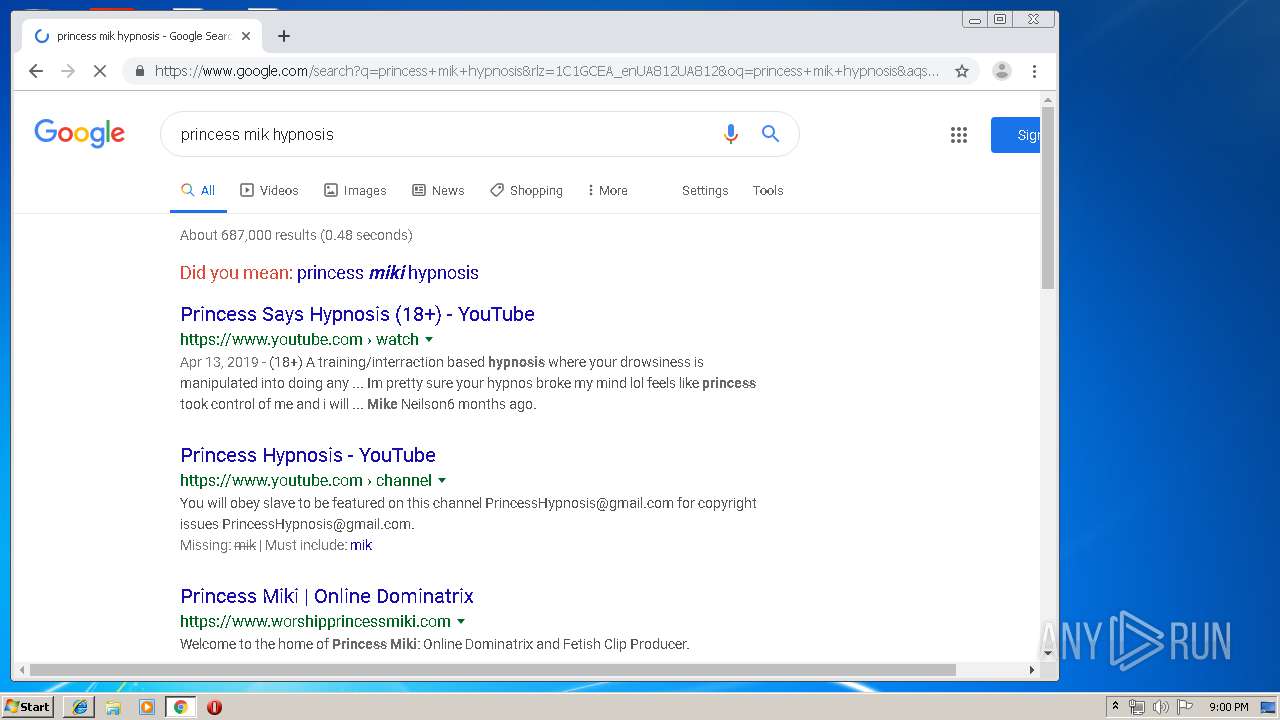Click the red taskbar icon next to Chrome

[214, 707]
